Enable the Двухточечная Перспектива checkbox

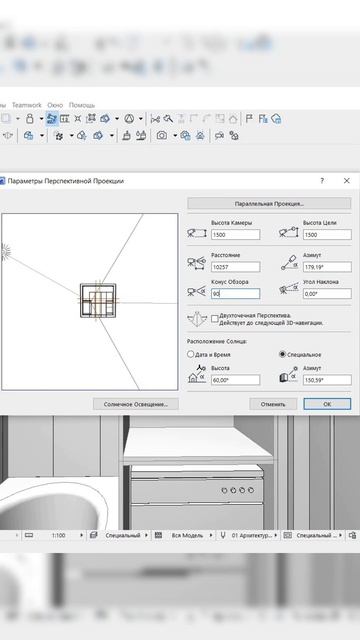(215, 319)
